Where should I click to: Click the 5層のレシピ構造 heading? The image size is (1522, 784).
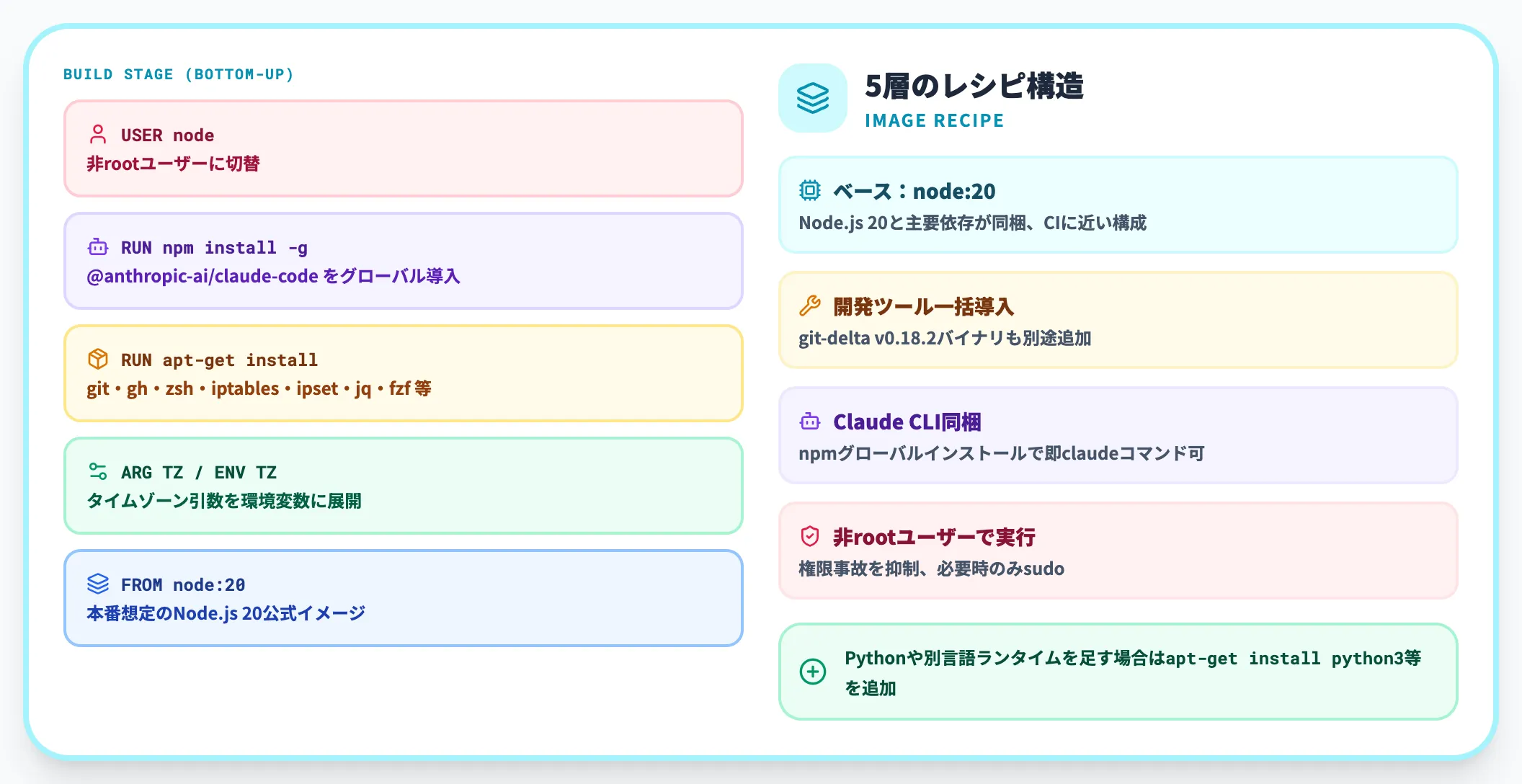(x=974, y=86)
